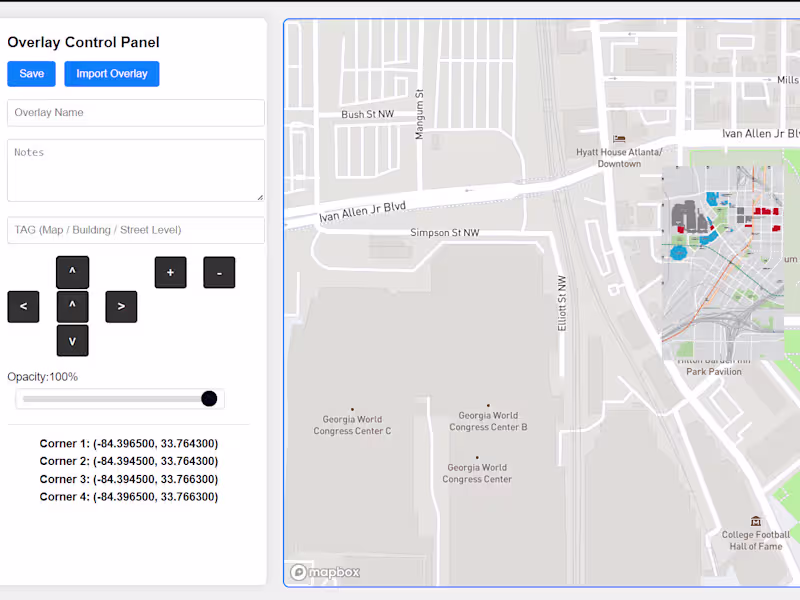The height and width of the screenshot is (600, 800).
Task: Click the Corner 1 coordinates text
Action: [128, 444]
